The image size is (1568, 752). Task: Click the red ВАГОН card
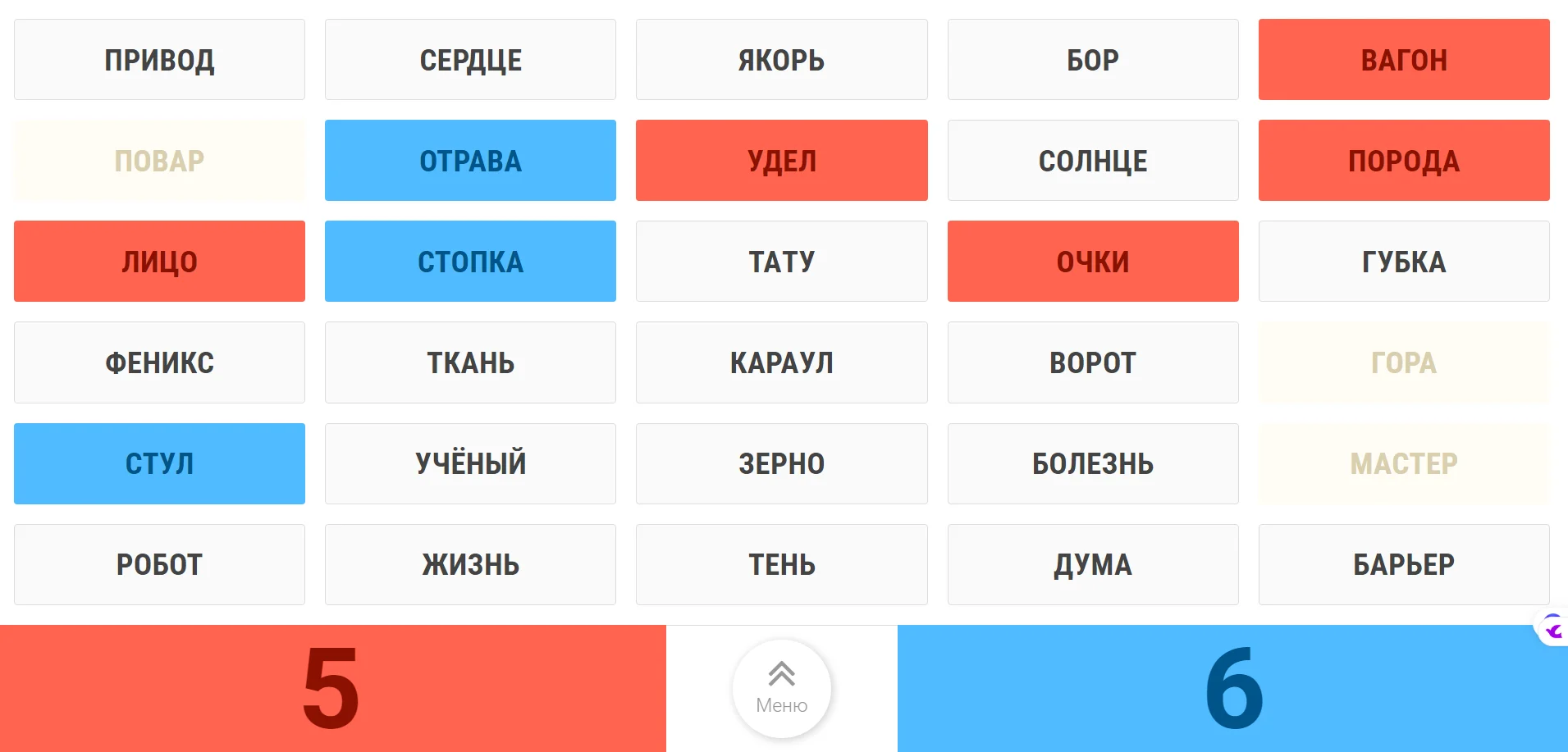click(x=1403, y=60)
